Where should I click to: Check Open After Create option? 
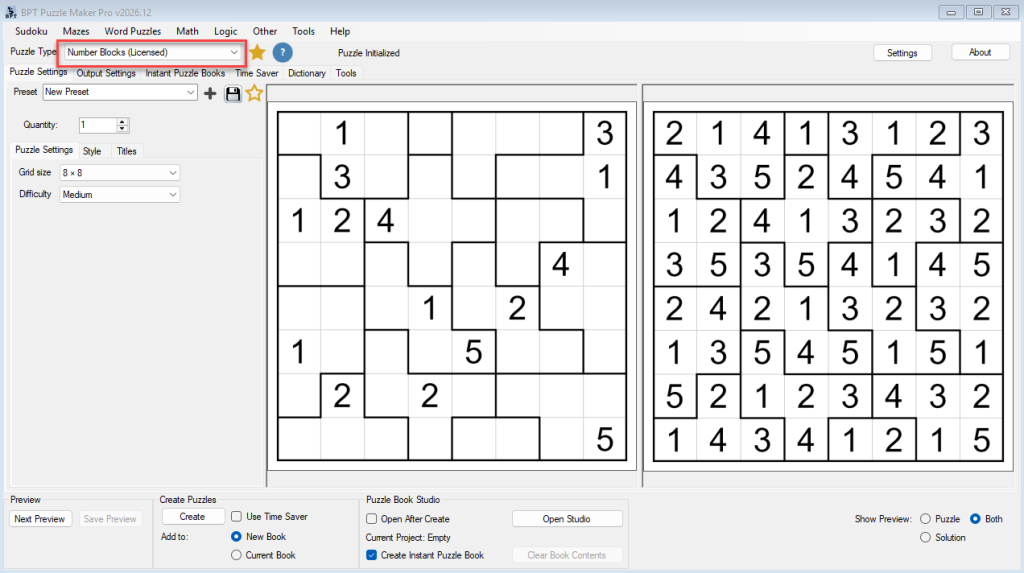tap(372, 519)
